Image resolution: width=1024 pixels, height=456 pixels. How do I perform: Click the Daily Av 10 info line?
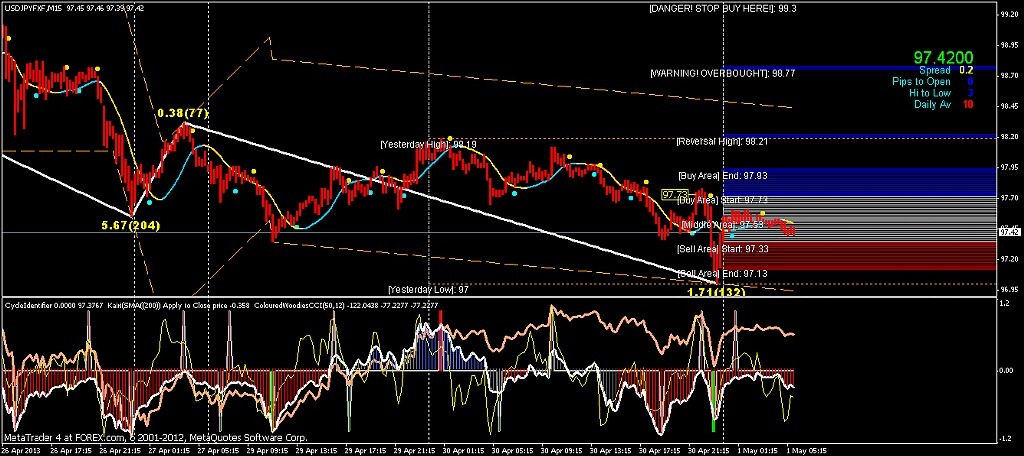[x=944, y=104]
